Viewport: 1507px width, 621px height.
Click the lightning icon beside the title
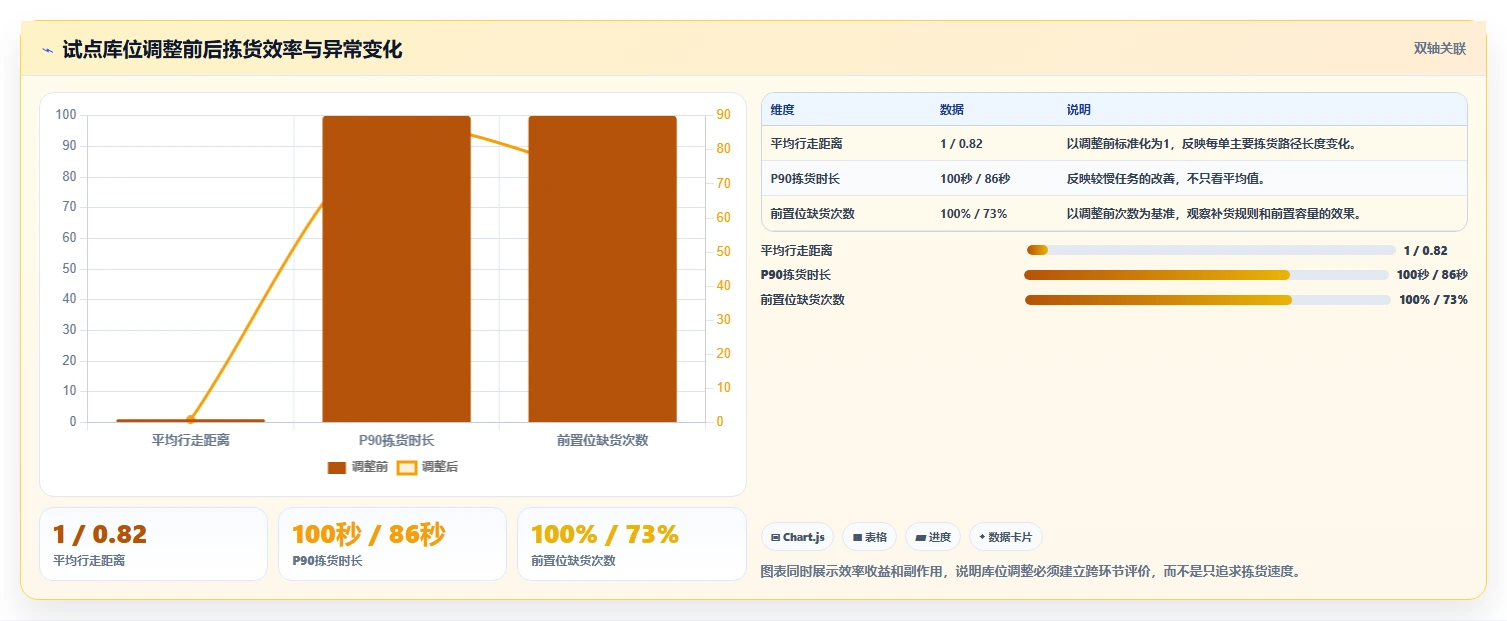click(47, 50)
